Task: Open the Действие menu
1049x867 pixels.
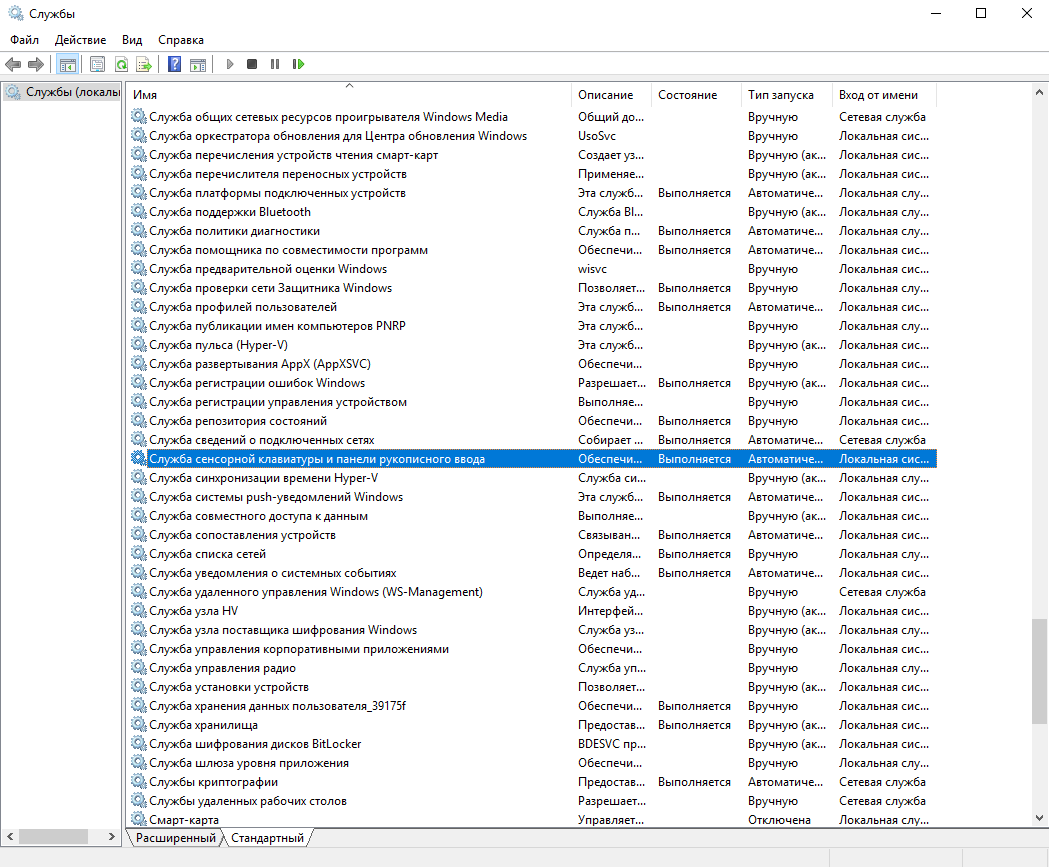Action: [80, 40]
